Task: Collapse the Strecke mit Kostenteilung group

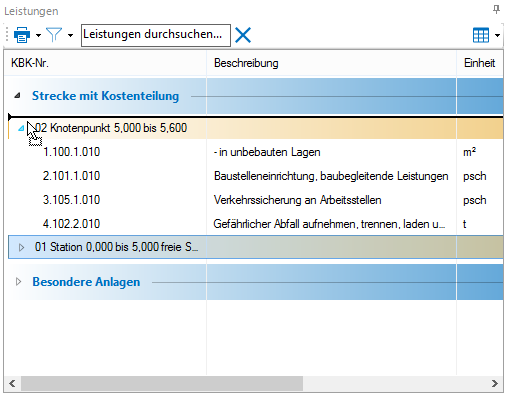Action: (18, 96)
